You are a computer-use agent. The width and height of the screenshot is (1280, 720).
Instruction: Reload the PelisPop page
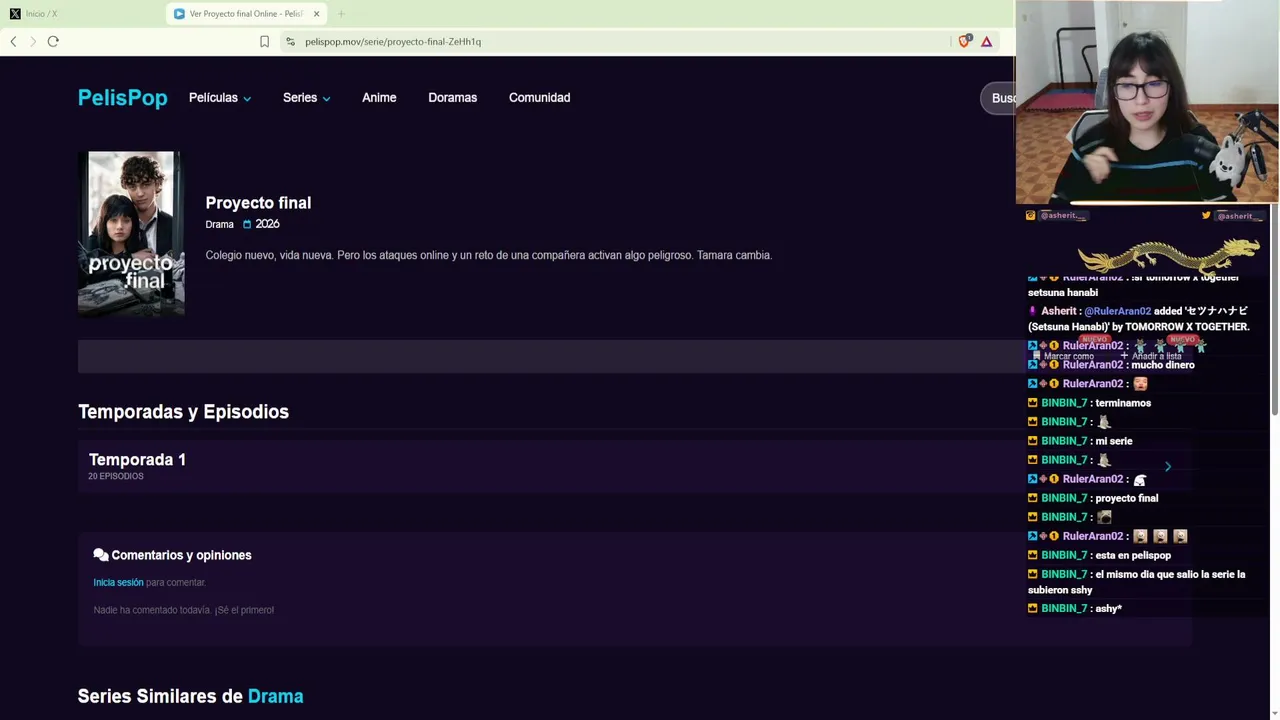coord(53,41)
